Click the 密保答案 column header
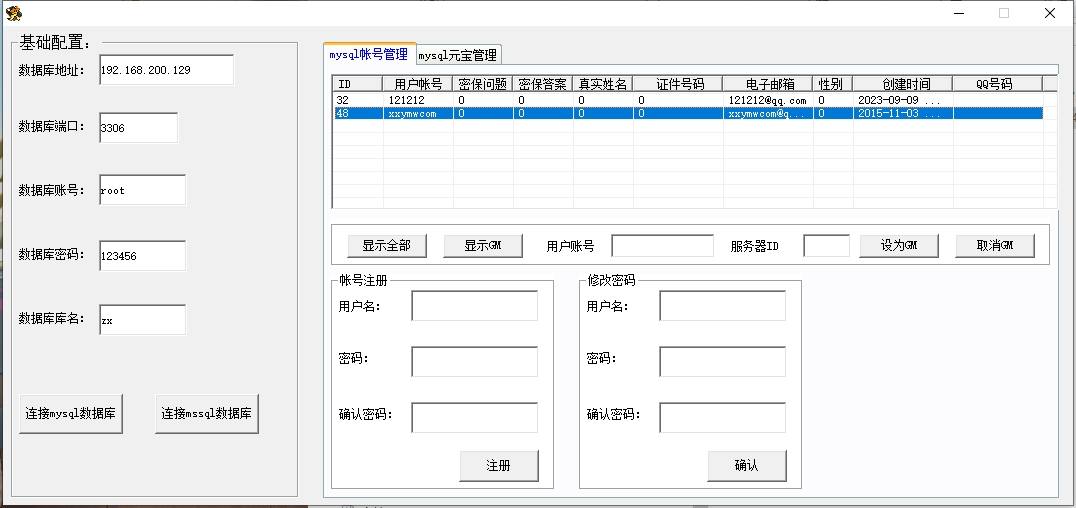 pyautogui.click(x=542, y=84)
